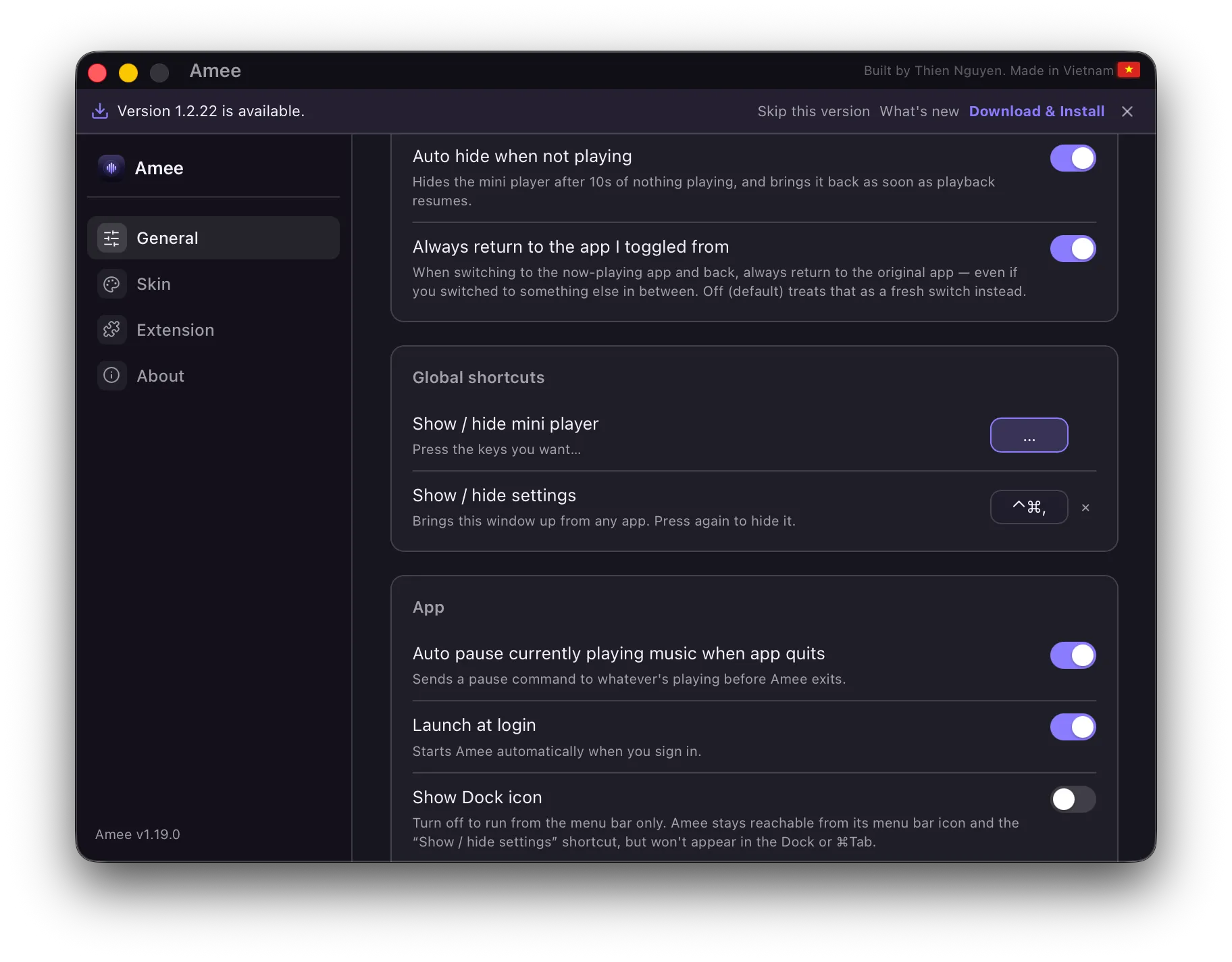1232x962 pixels.
Task: Click 'Launch at login' label
Action: coord(474,725)
